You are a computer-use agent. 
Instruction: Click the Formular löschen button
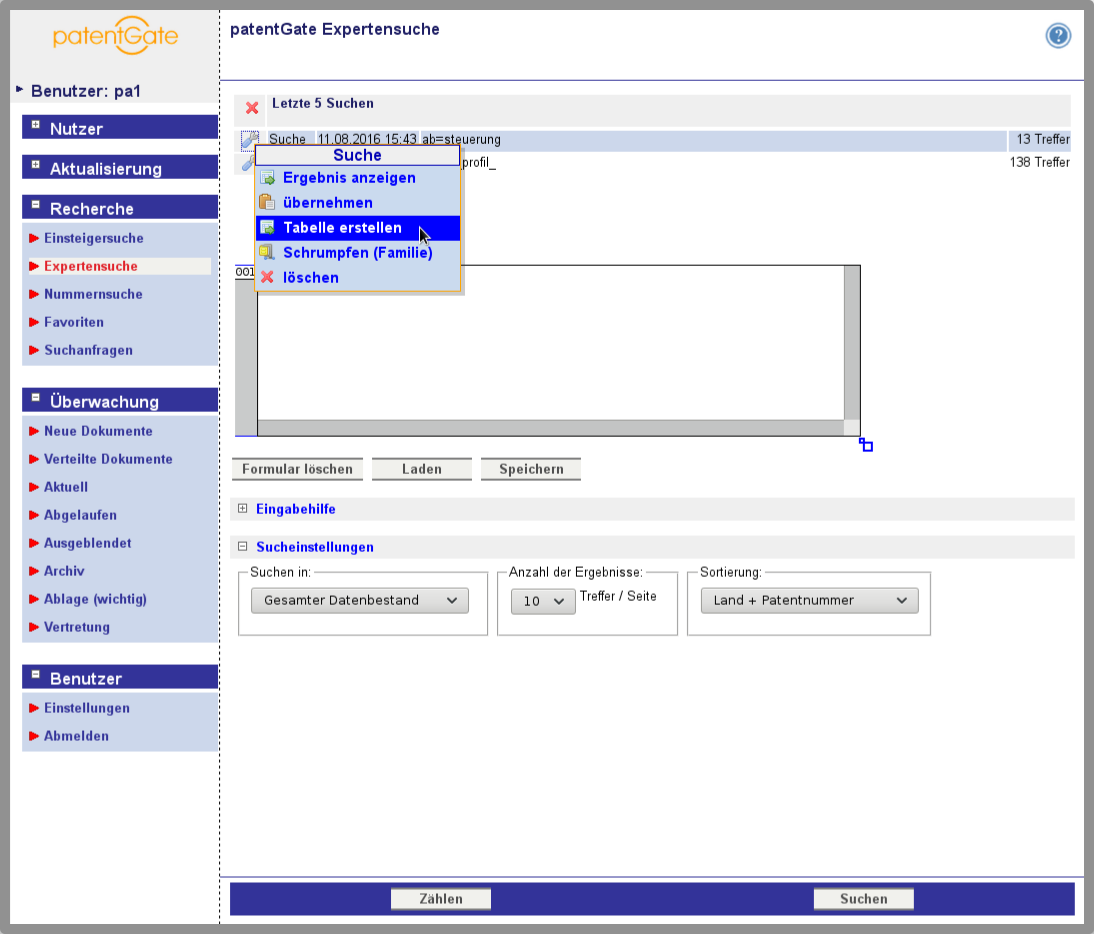[x=297, y=469]
